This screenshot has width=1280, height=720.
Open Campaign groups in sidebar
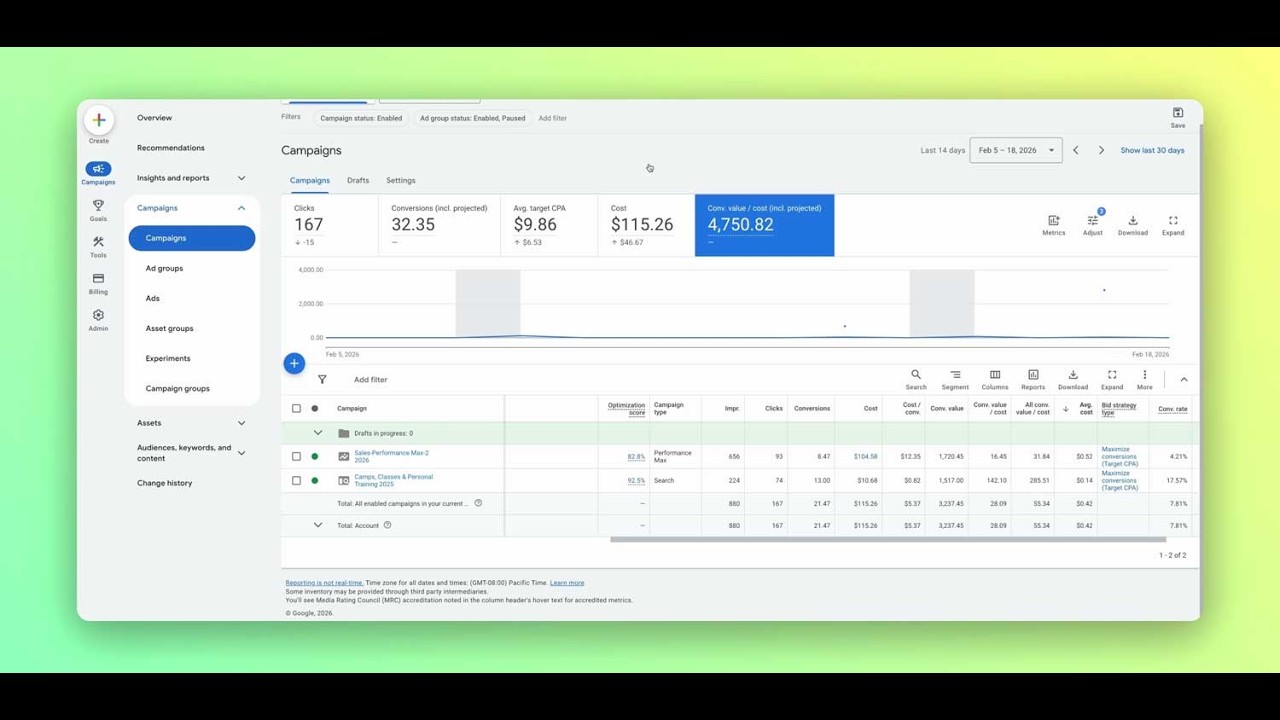point(178,388)
